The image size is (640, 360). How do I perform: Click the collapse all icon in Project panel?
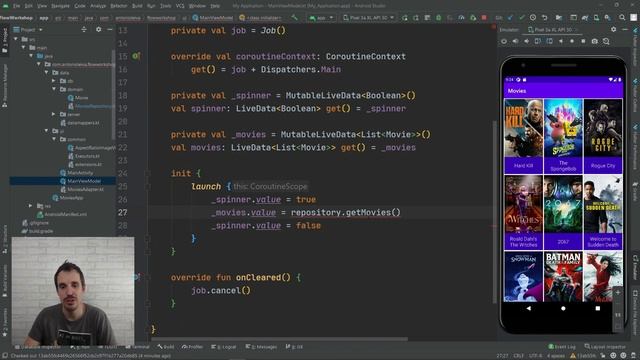pyautogui.click(x=84, y=29)
